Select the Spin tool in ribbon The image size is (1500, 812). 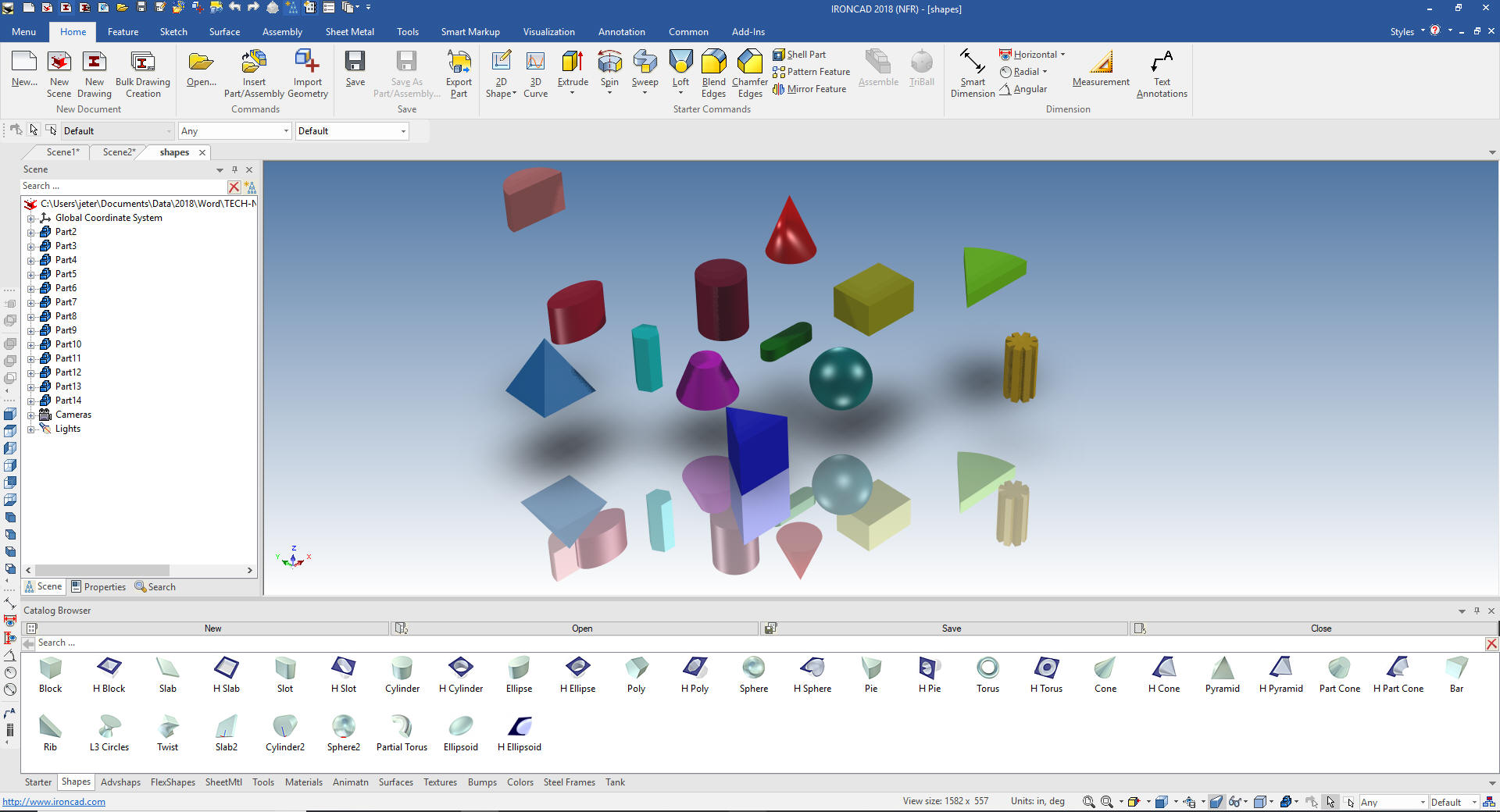(x=609, y=62)
